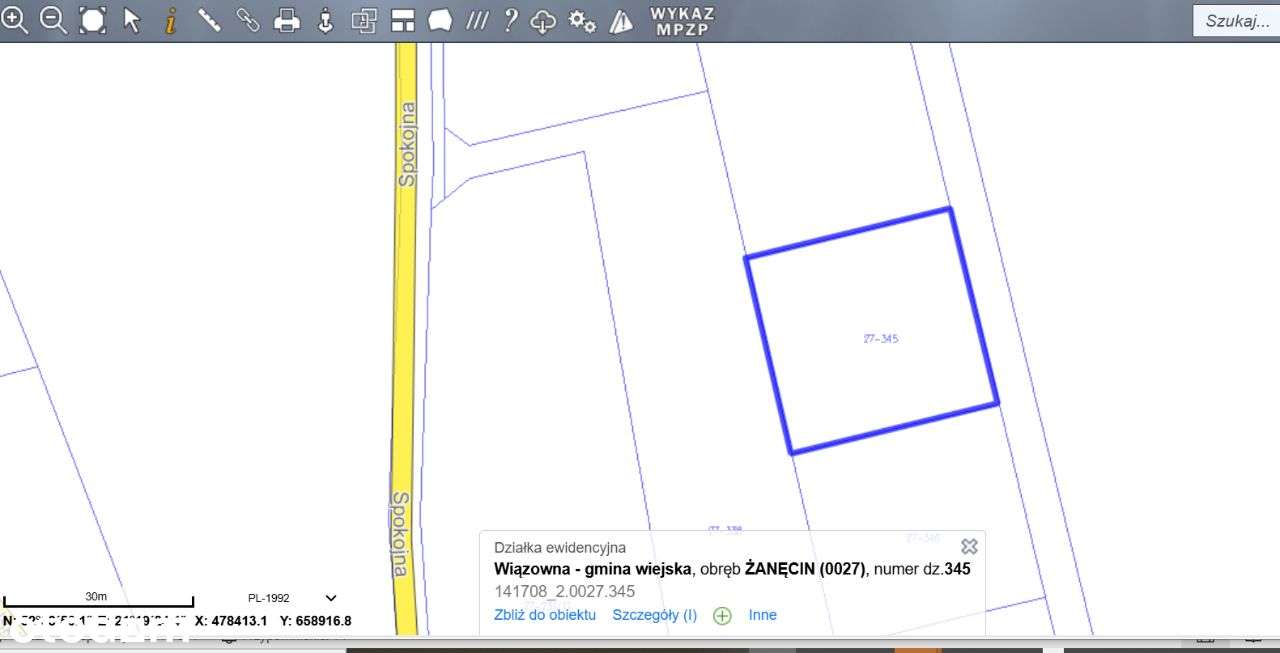Click Y: 658916.8 coordinate readout
The width and height of the screenshot is (1280, 653).
tap(316, 621)
